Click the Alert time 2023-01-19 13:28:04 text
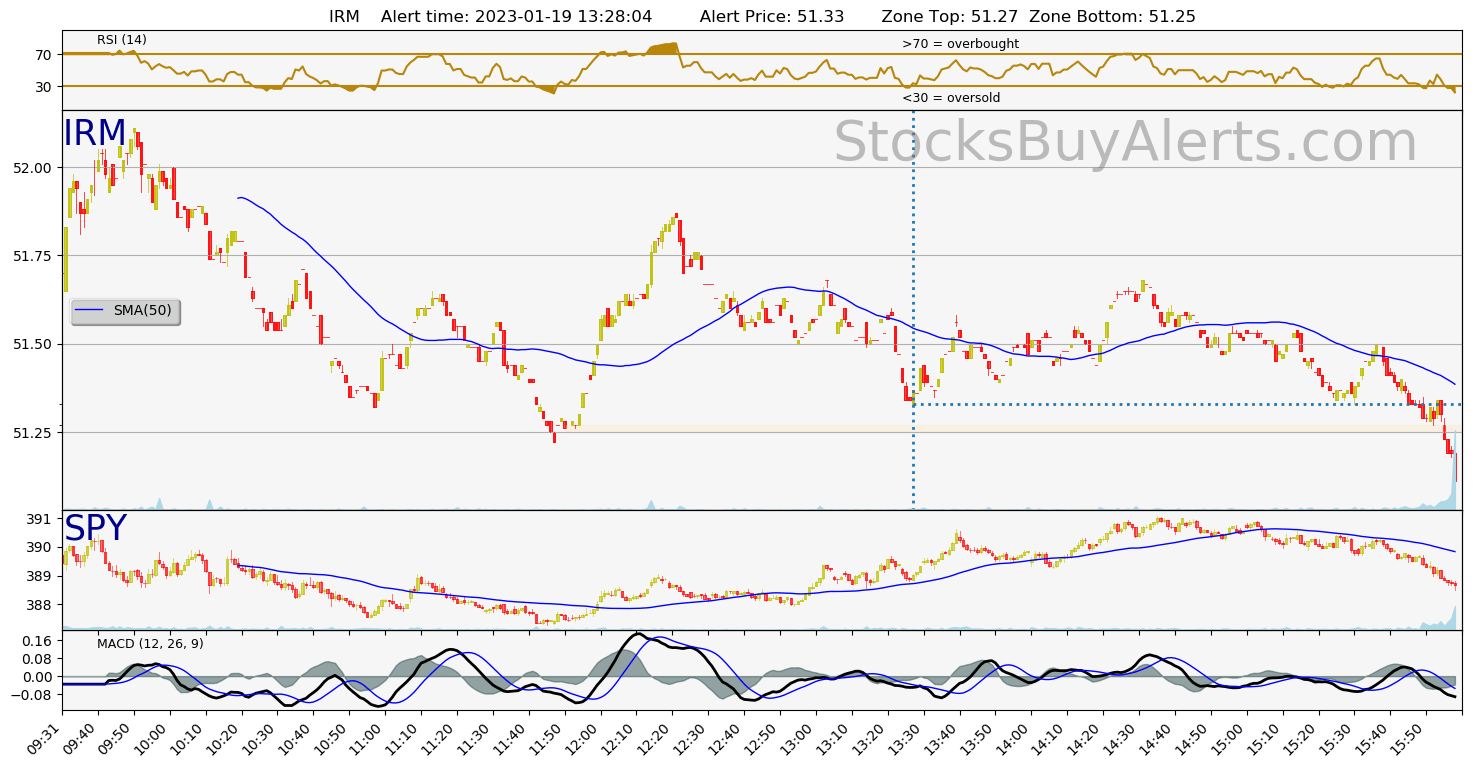The height and width of the screenshot is (768, 1476). [x=517, y=17]
